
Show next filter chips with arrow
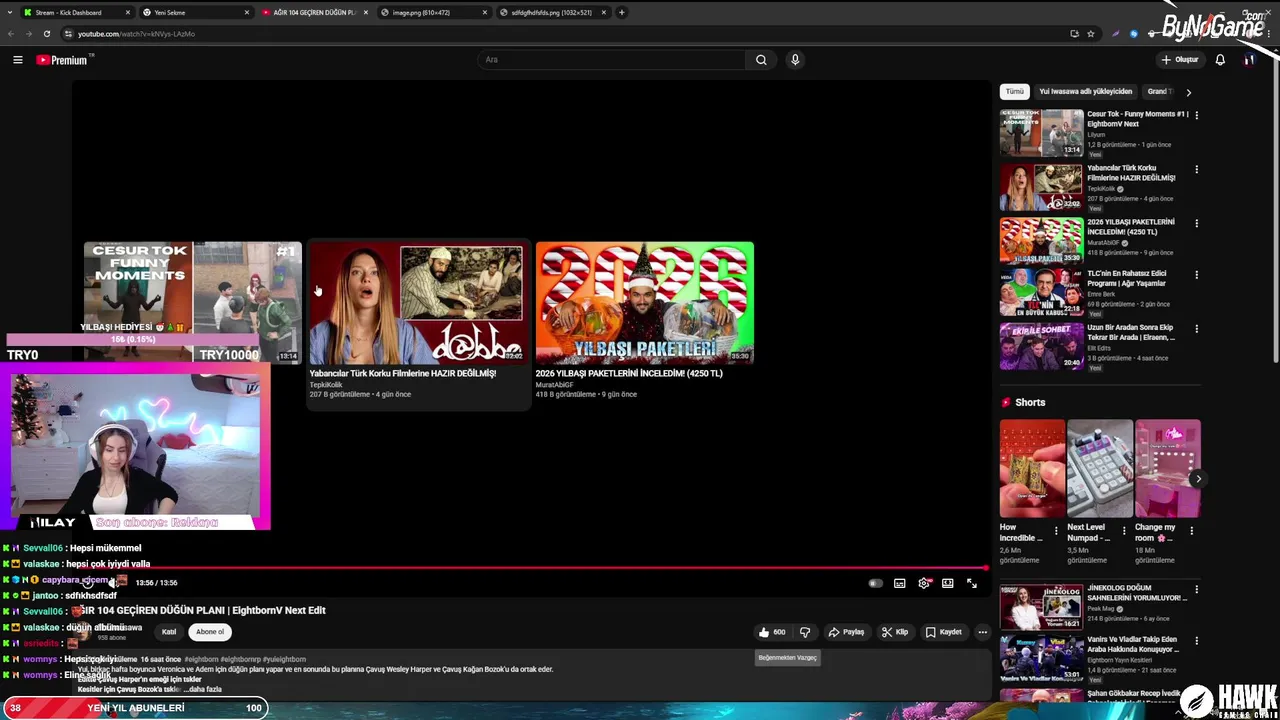click(x=1188, y=92)
